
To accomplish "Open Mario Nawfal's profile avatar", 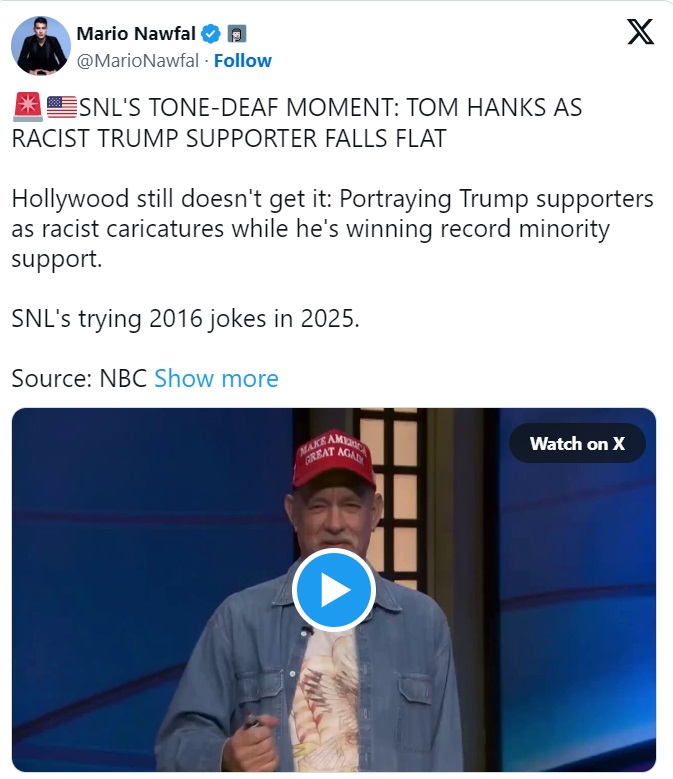I will (x=40, y=46).
